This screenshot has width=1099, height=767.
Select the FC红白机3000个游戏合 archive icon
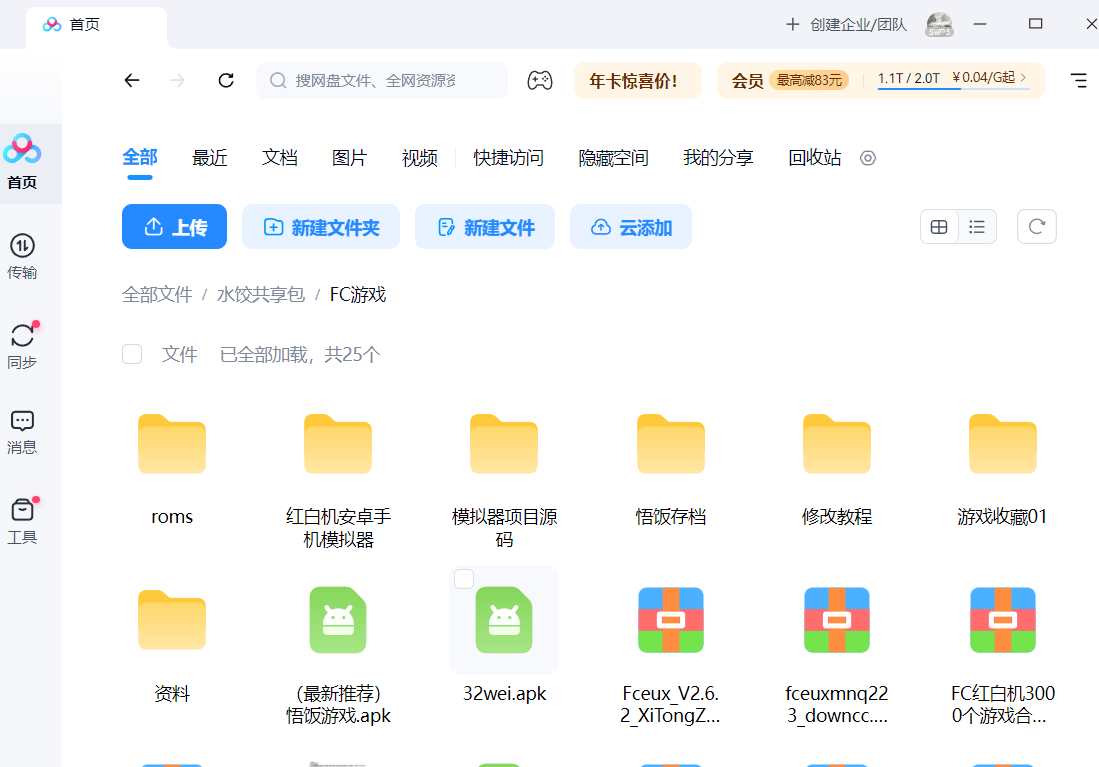[x=1003, y=620]
